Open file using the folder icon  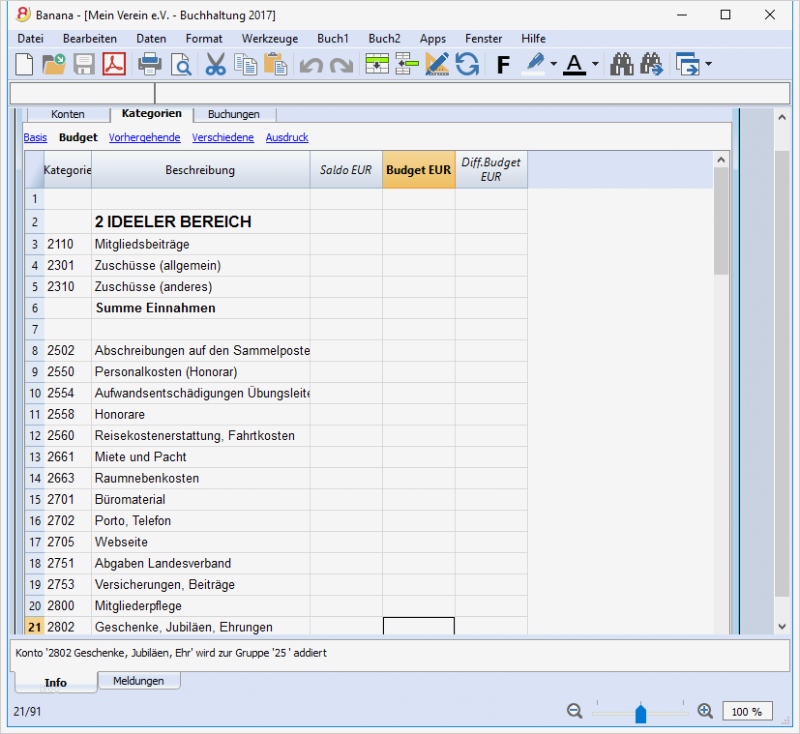(54, 65)
